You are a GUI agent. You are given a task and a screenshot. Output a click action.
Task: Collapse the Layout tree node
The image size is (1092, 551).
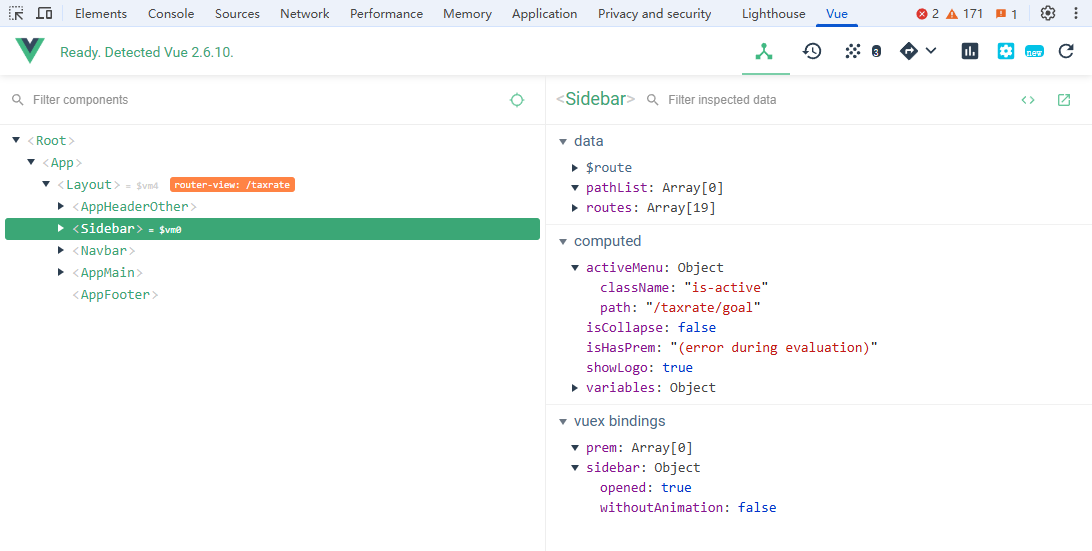[x=46, y=185]
